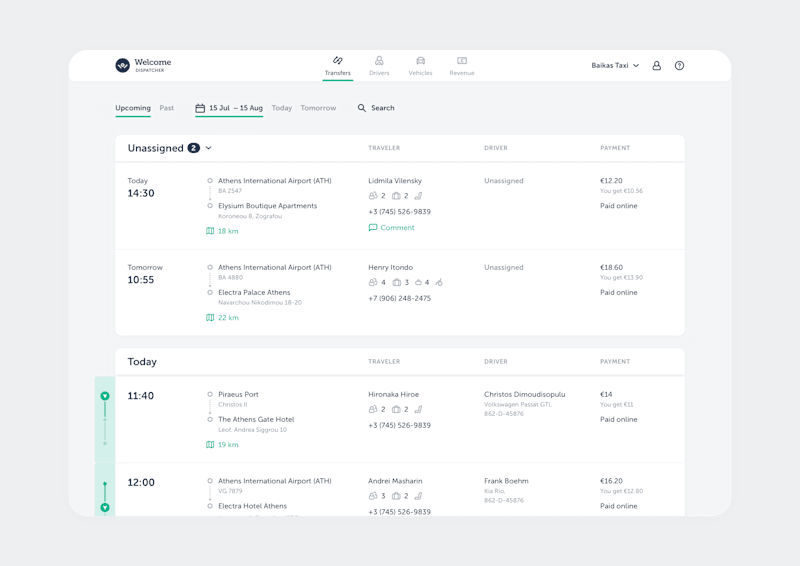The image size is (800, 566).
Task: Switch to the Drivers tab
Action: click(379, 66)
